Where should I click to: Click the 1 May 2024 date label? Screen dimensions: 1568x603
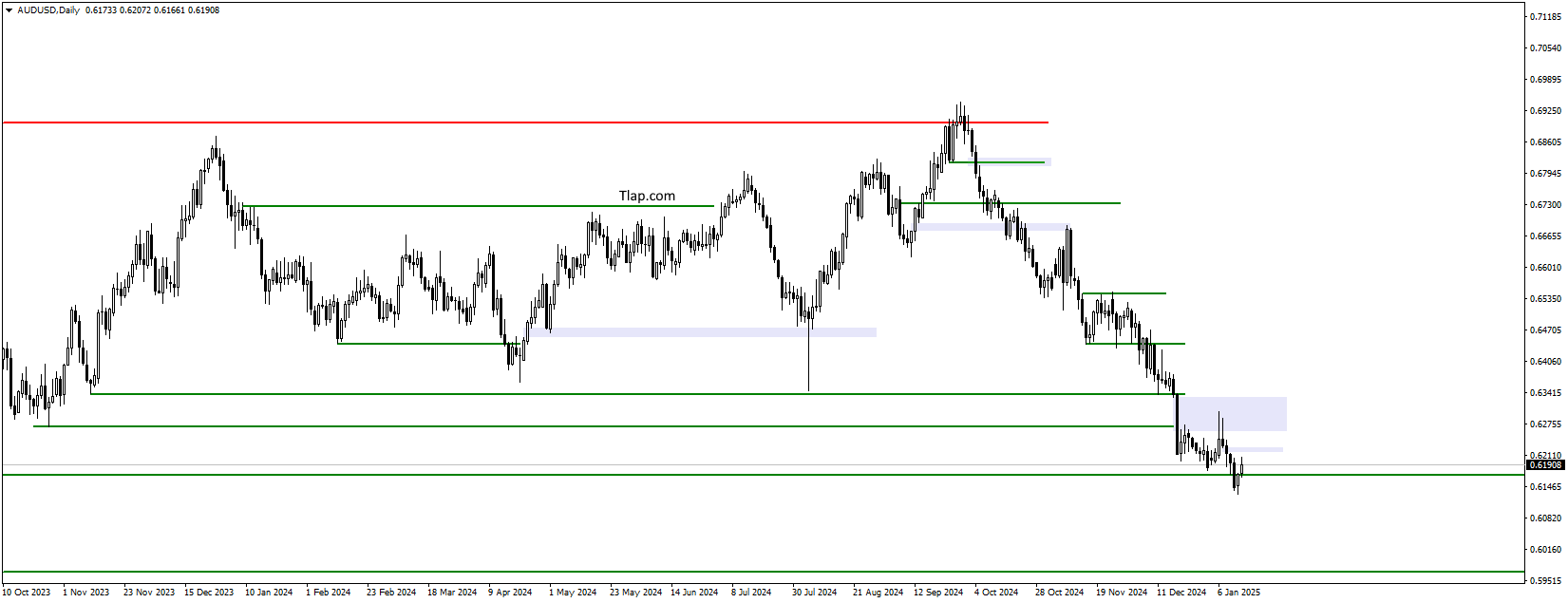coord(573,593)
